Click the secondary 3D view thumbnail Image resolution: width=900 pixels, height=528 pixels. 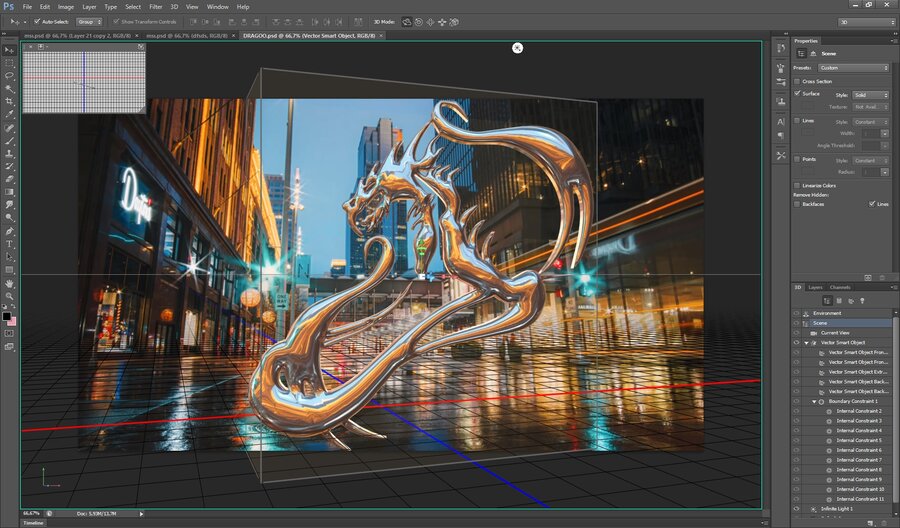tap(84, 81)
